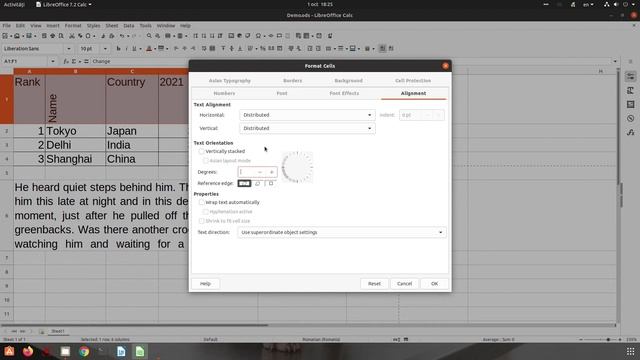Select third Reference edge option button
640x360 pixels.
click(x=271, y=183)
